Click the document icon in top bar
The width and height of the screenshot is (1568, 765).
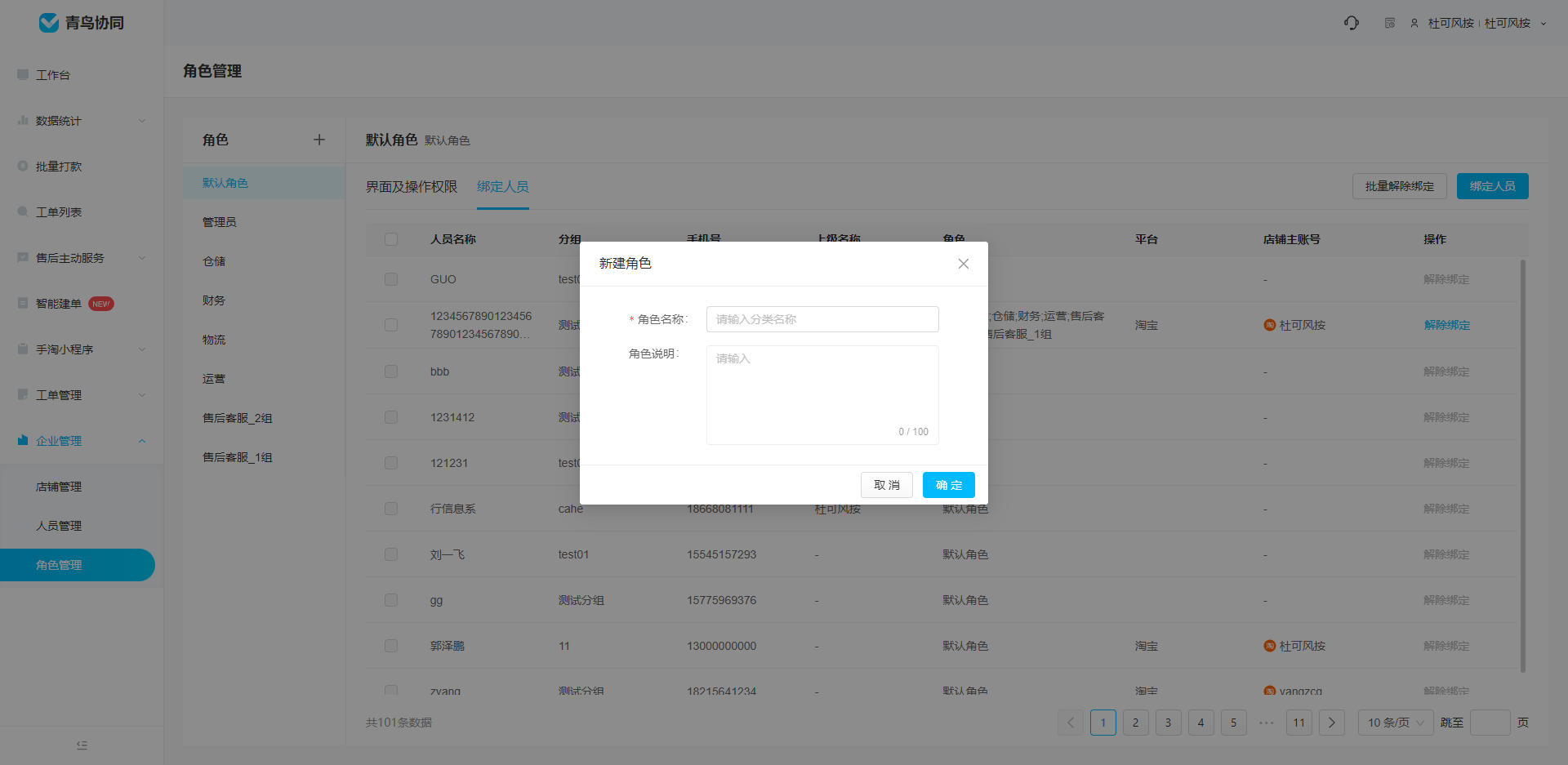click(1390, 23)
